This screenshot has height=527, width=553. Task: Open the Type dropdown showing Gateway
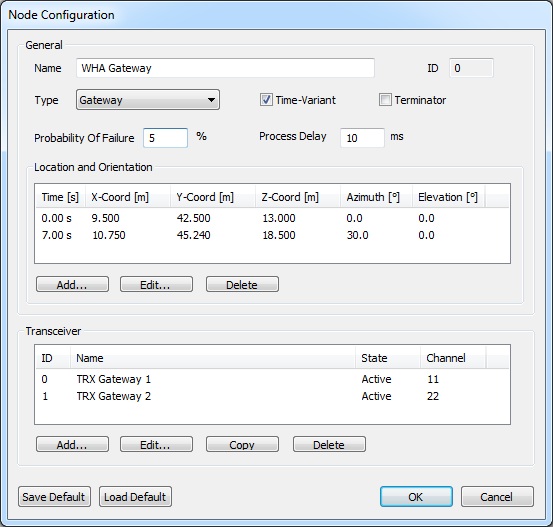[x=148, y=100]
